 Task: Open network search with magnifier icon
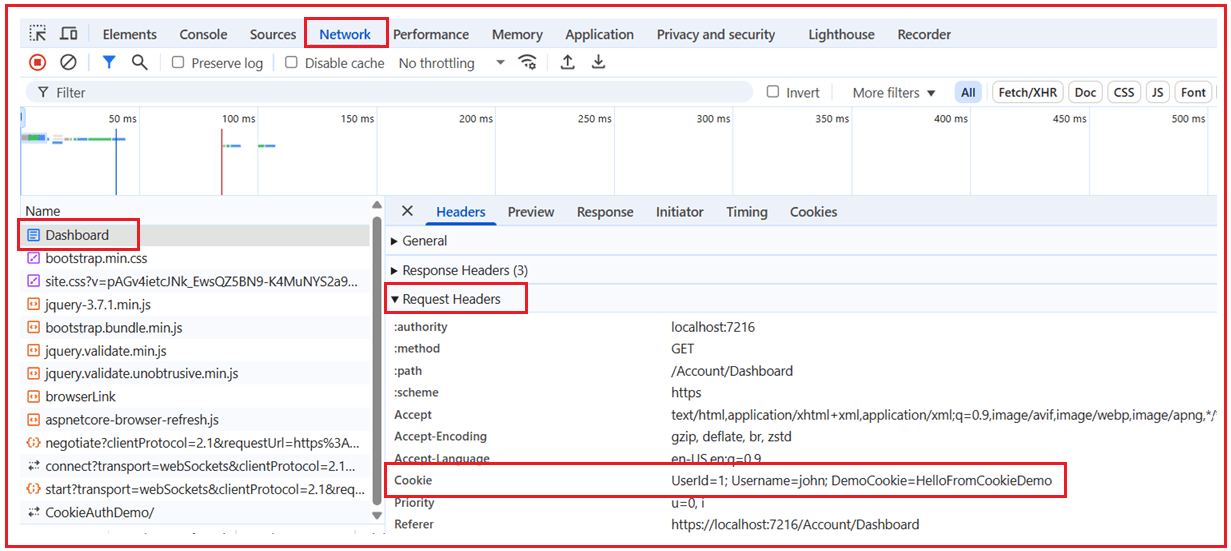[140, 62]
